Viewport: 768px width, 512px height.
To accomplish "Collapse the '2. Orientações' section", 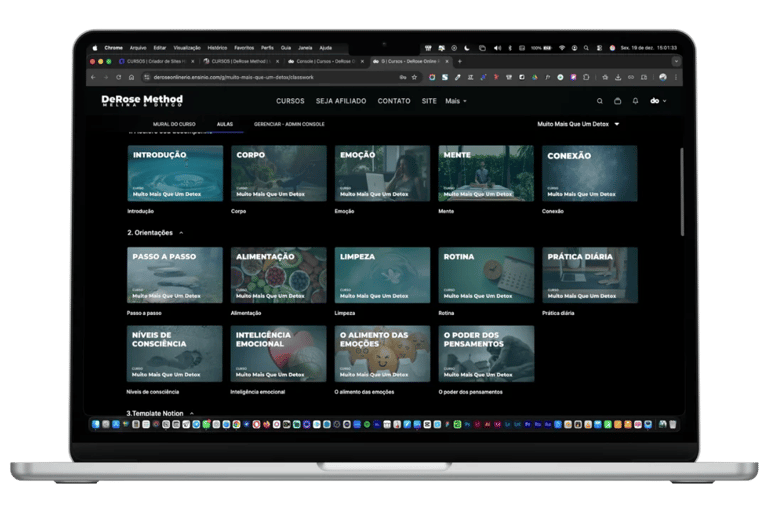I will (x=181, y=233).
